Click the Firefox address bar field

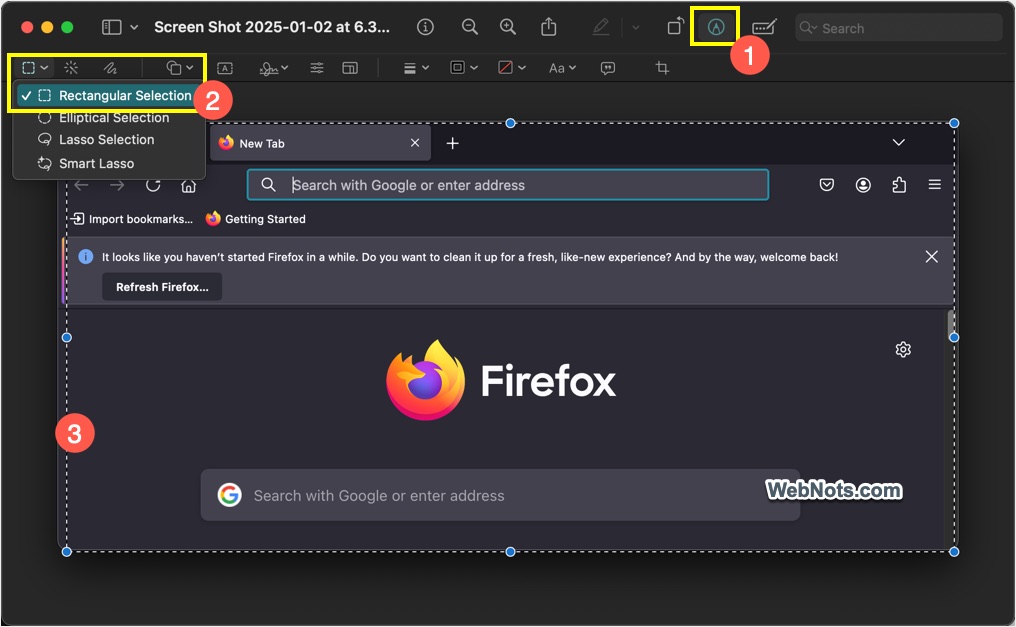click(508, 185)
